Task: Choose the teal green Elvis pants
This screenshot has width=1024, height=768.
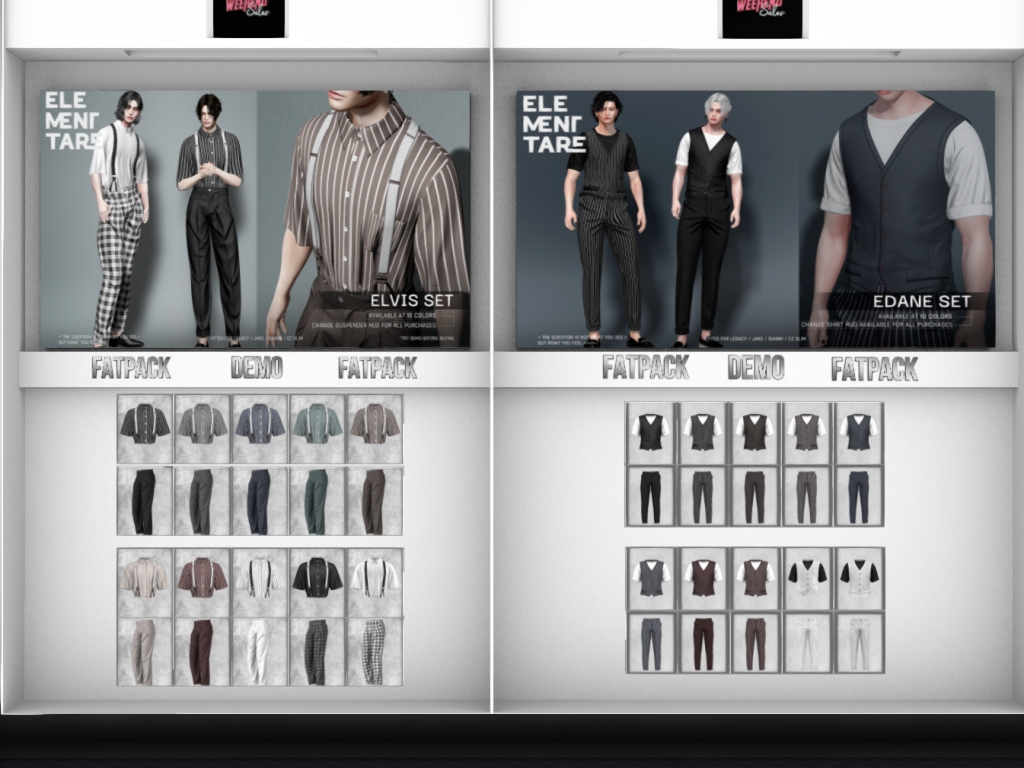Action: [x=317, y=500]
